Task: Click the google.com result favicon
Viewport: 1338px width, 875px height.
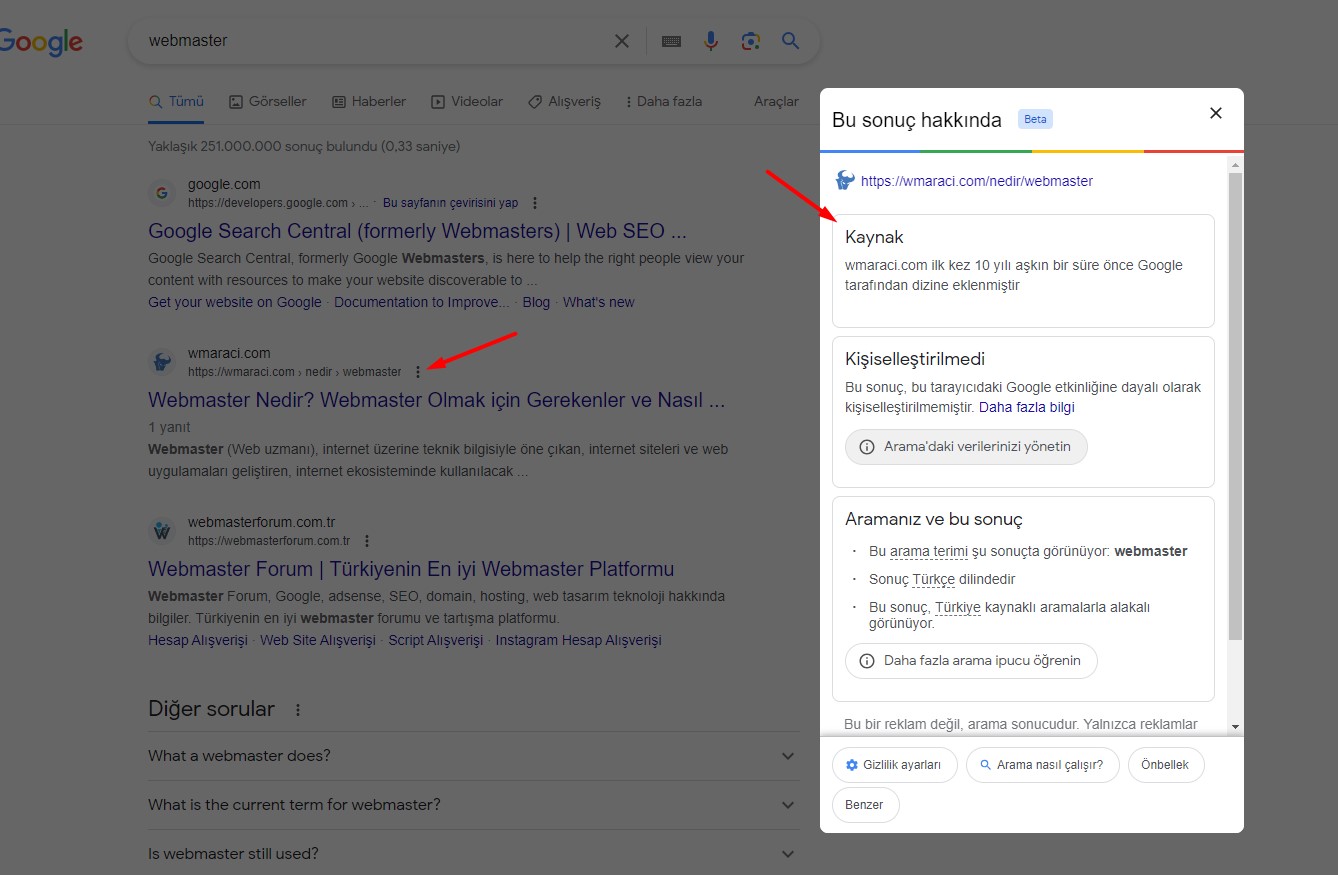Action: coord(162,193)
